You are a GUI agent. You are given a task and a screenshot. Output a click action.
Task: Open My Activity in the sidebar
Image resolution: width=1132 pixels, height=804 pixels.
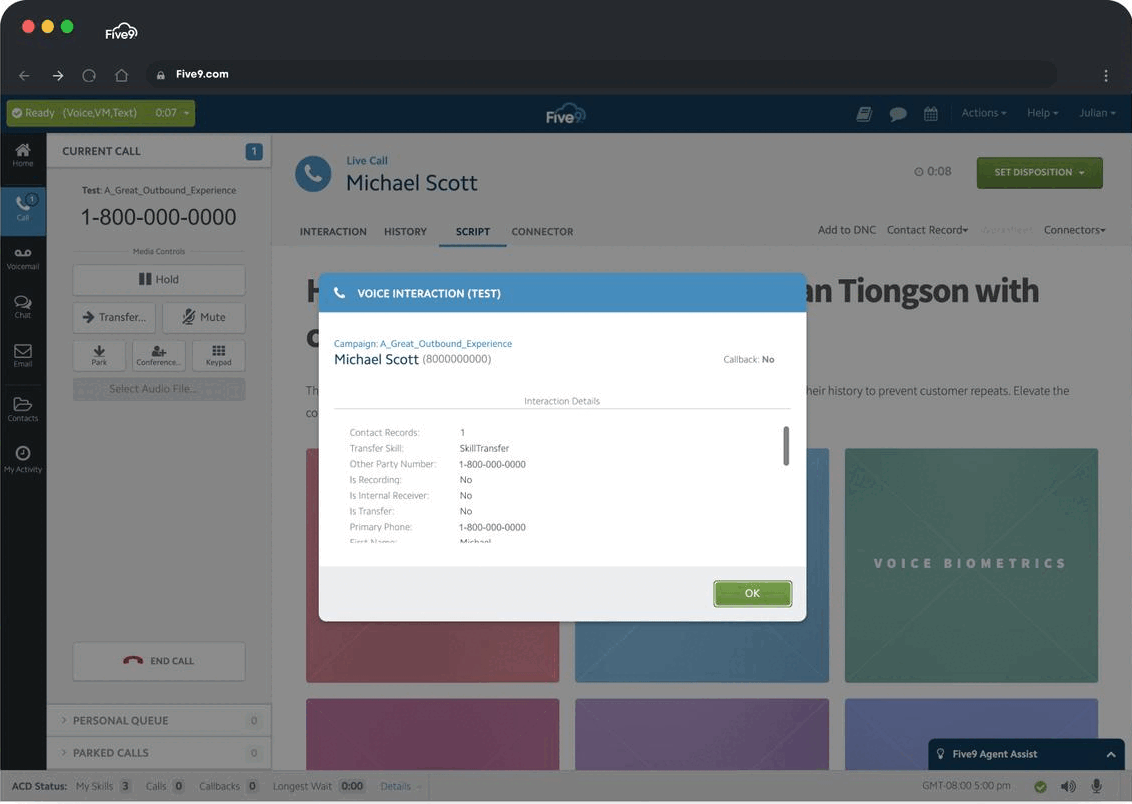[22, 459]
